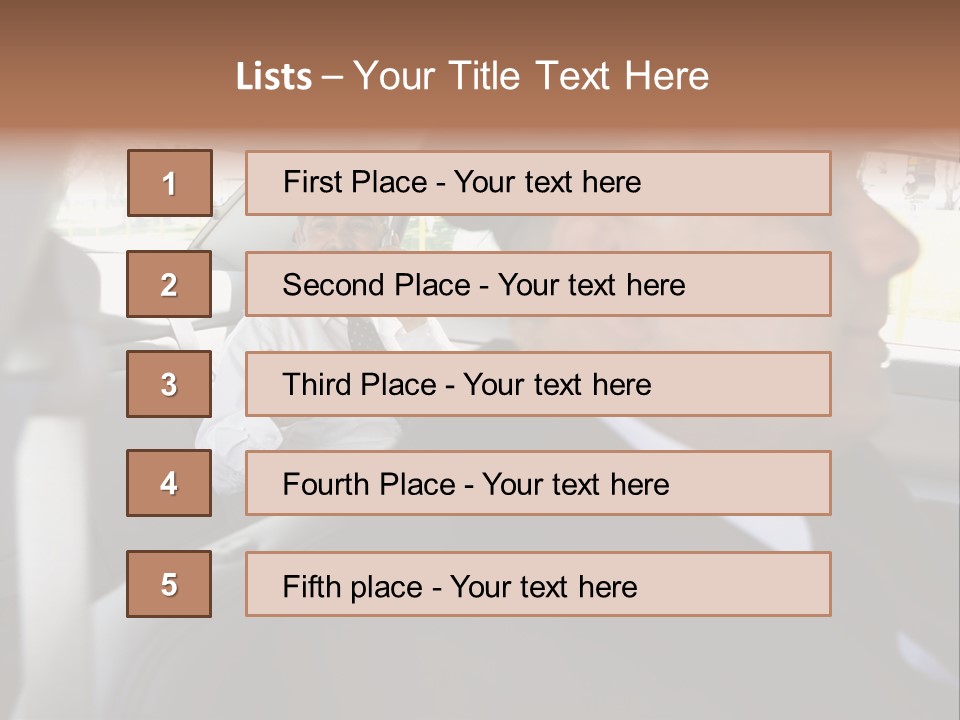Click the number 3 box
The image size is (960, 720).
pyautogui.click(x=169, y=384)
